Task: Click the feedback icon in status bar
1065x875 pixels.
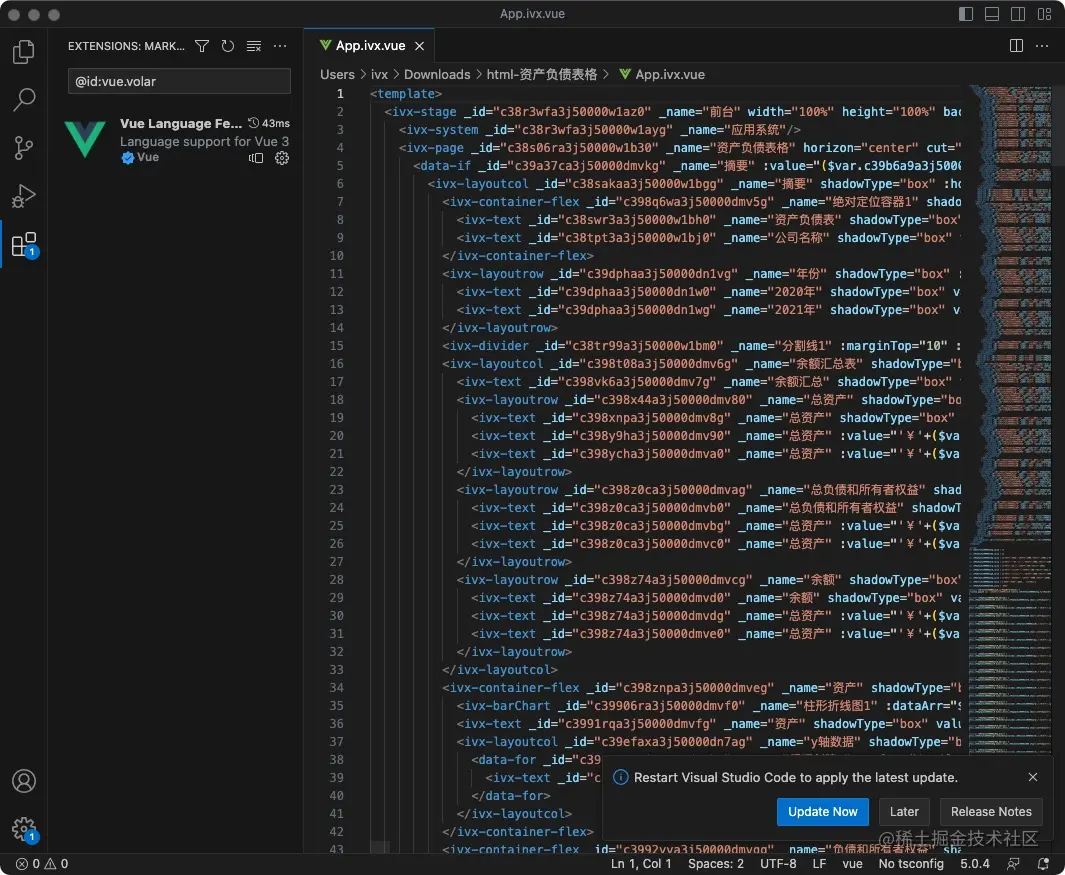Action: [x=1013, y=864]
